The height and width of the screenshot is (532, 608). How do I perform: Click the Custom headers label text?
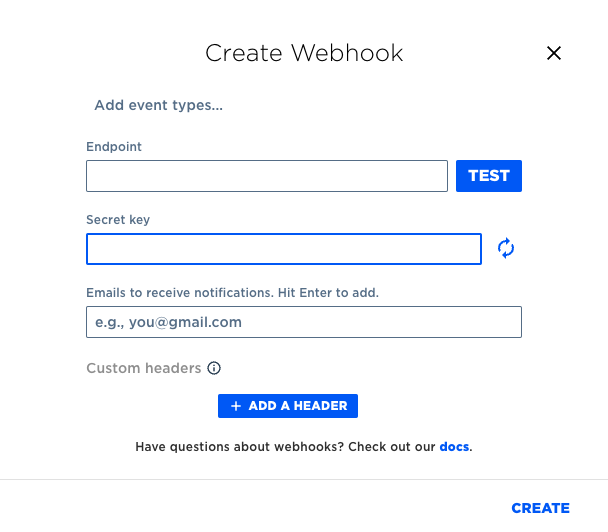[x=144, y=368]
